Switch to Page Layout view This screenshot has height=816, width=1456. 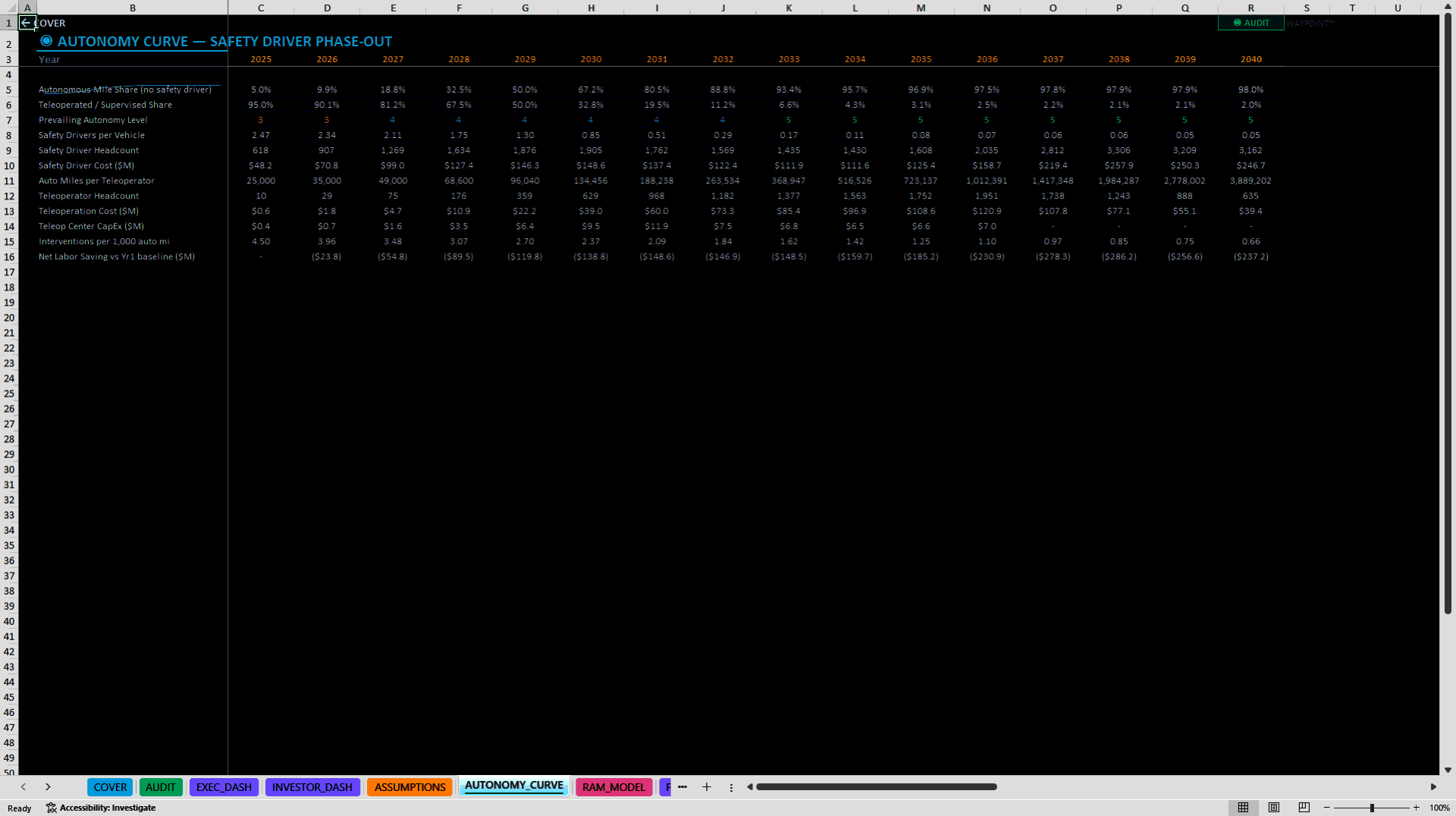[1274, 808]
